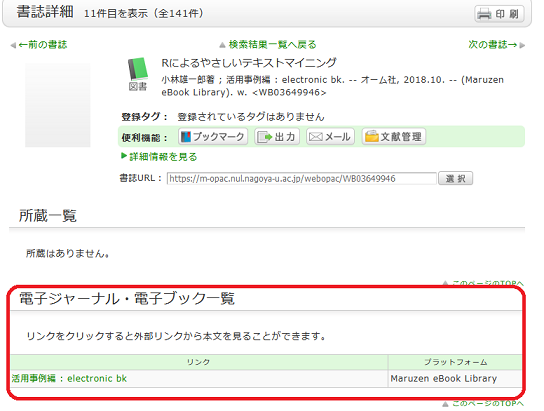Click the folder icon in 文献管理 button

pos(372,136)
